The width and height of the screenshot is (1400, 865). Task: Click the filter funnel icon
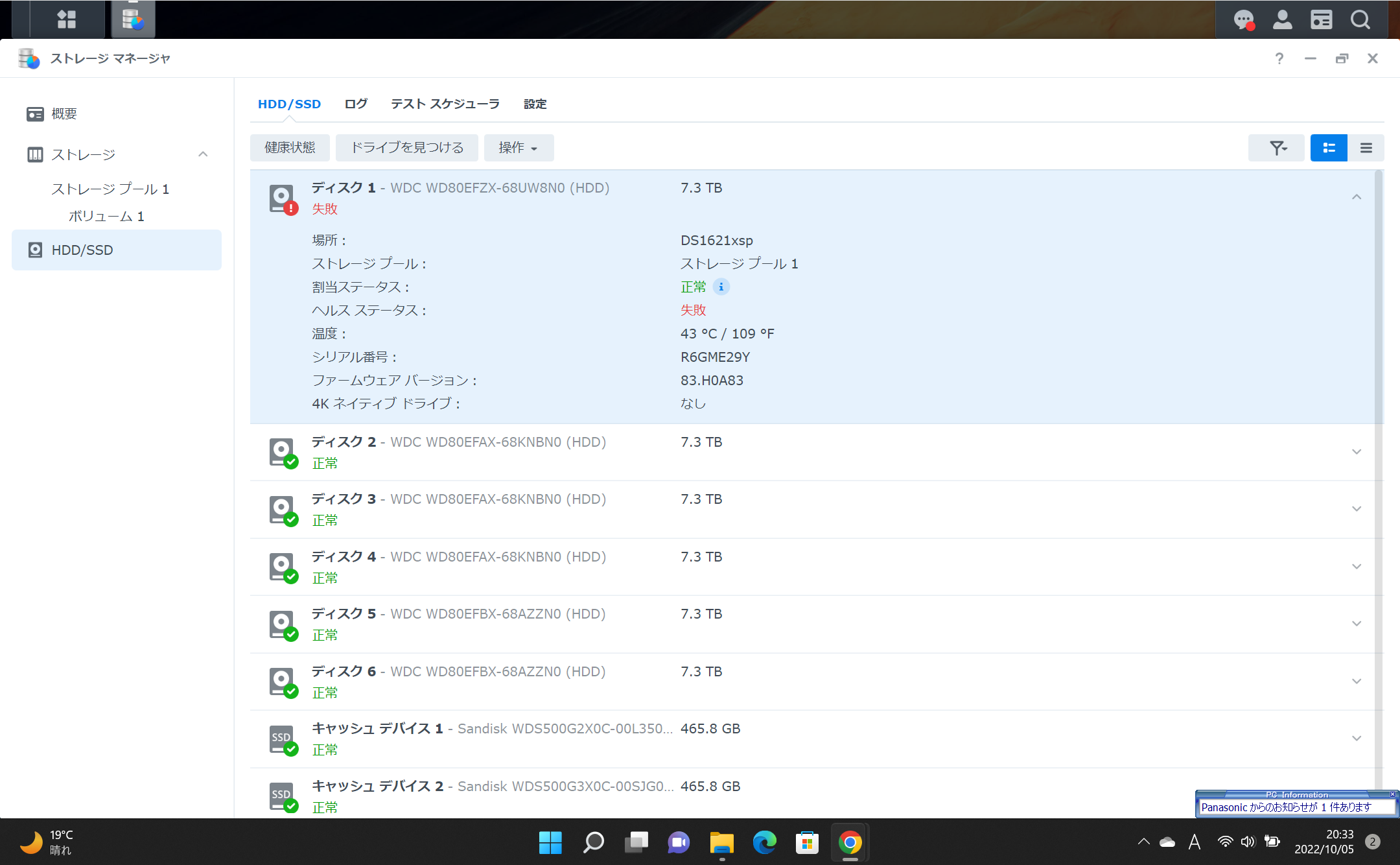coord(1276,148)
